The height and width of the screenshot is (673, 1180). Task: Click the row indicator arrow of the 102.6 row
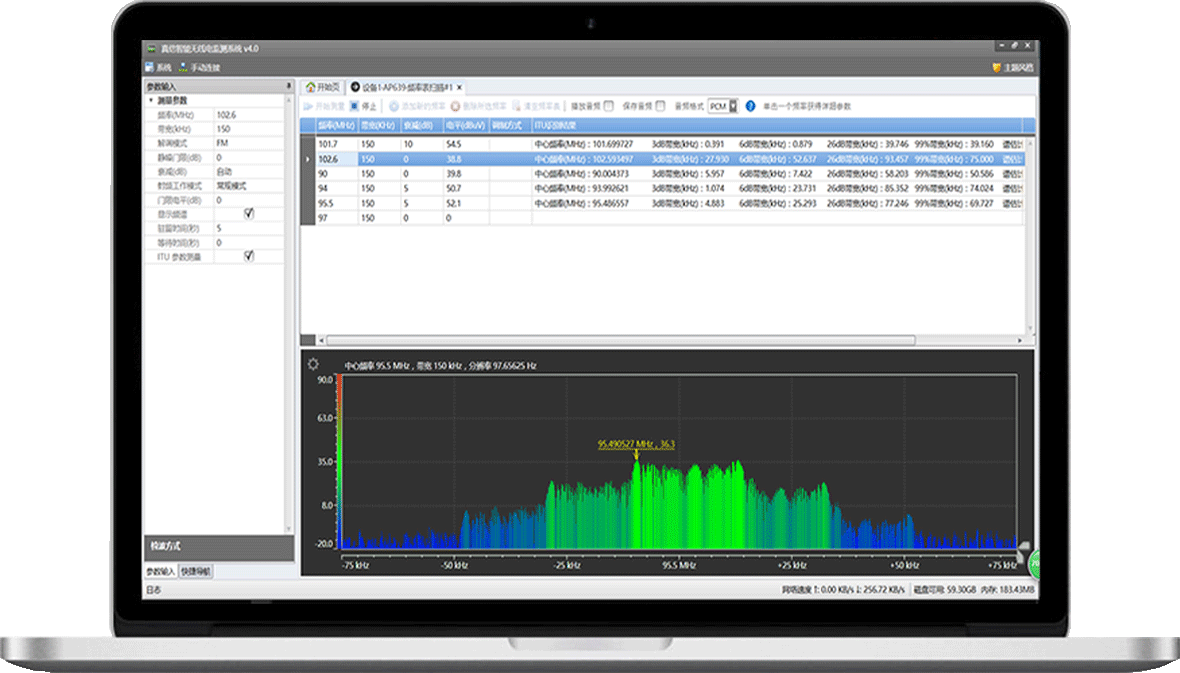308,159
